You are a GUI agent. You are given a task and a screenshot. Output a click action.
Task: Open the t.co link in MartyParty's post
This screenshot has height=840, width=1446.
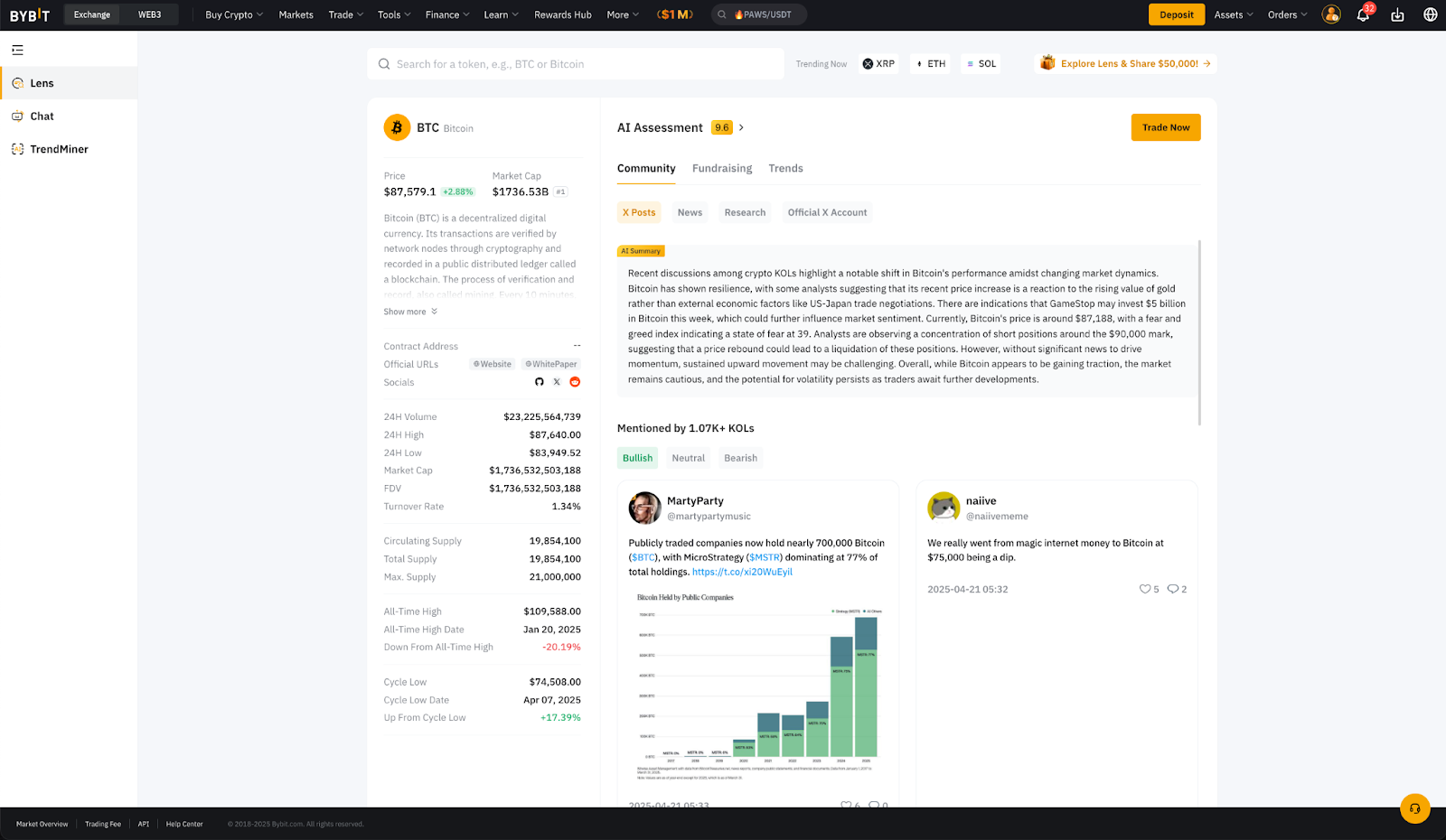742,572
